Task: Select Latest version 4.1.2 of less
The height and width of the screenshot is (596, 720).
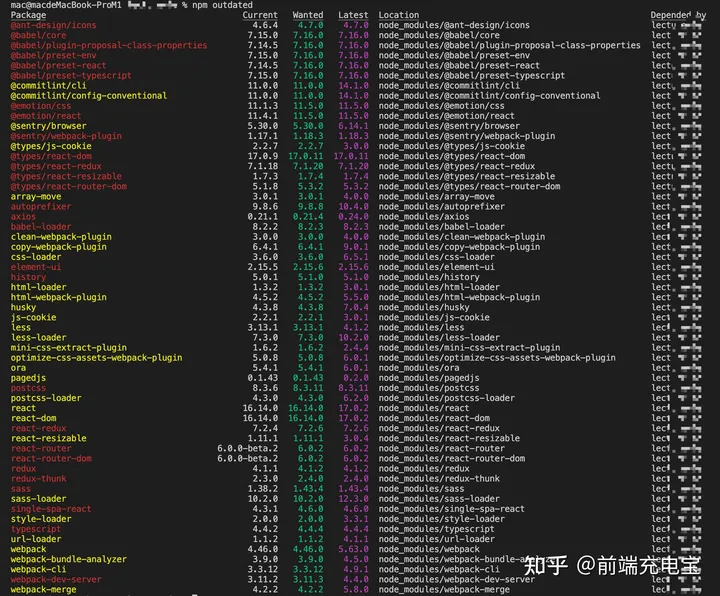Action: tap(355, 328)
